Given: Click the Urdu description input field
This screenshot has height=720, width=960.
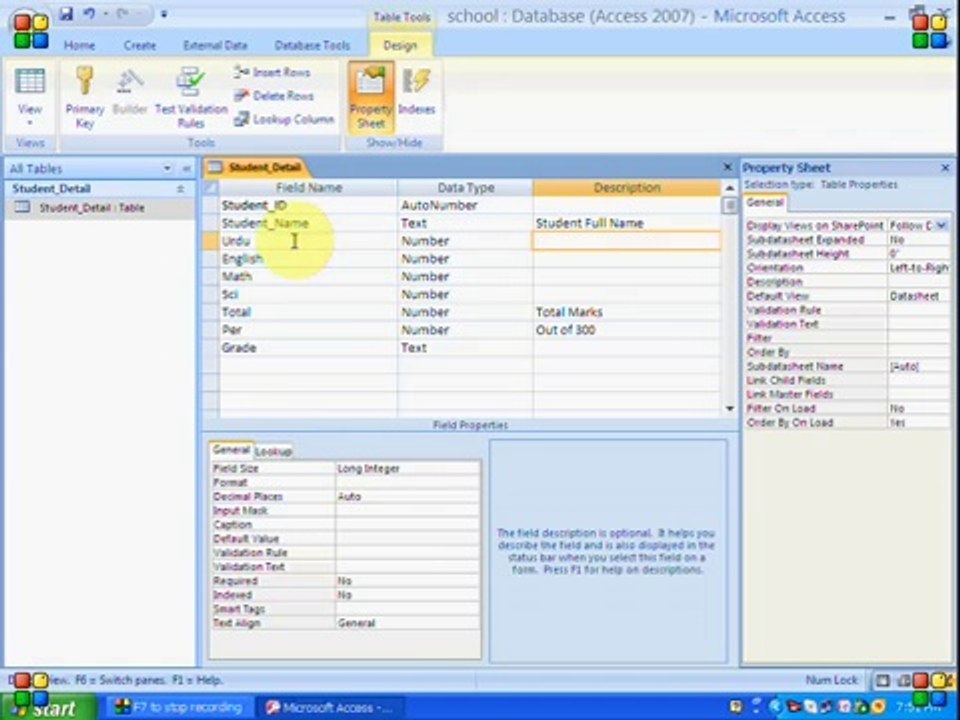Looking at the screenshot, I should point(626,241).
